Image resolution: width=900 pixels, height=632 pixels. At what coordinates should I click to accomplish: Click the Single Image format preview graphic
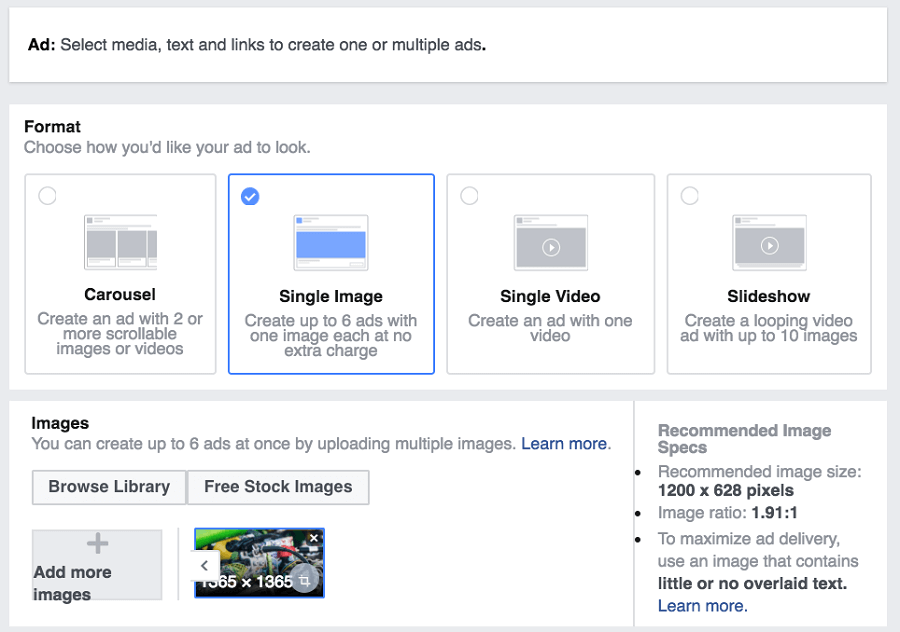331,241
